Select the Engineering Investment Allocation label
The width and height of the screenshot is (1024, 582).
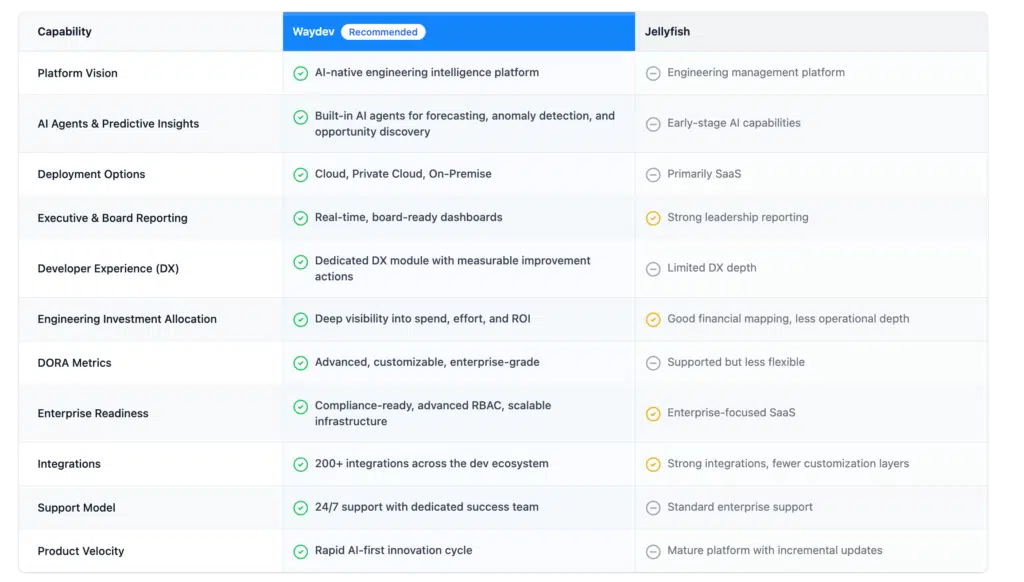tap(127, 319)
